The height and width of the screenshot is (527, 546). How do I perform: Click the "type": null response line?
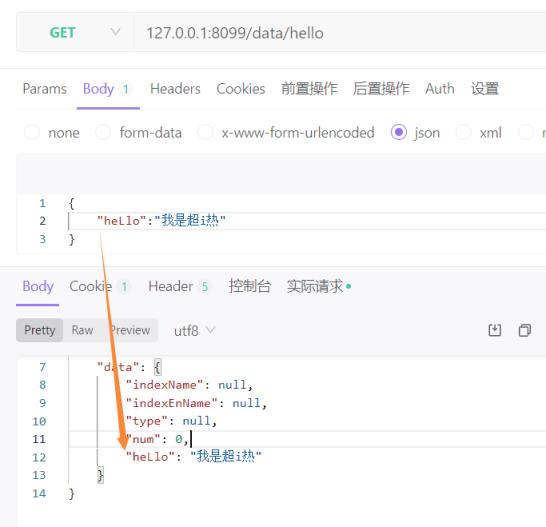(171, 421)
